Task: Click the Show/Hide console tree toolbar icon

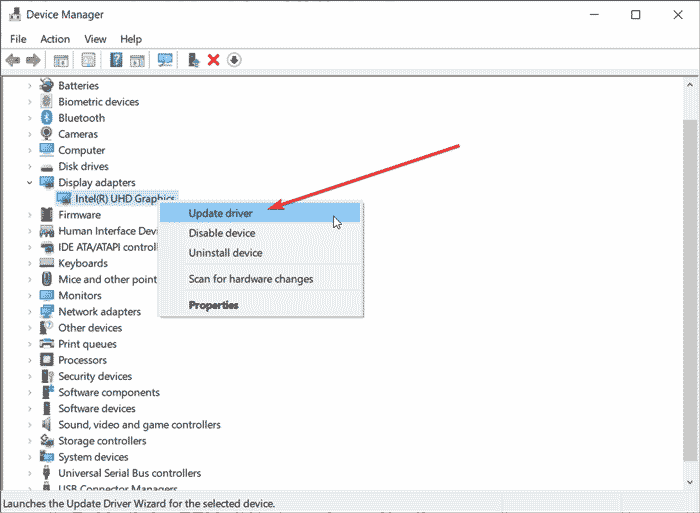Action: (x=61, y=60)
